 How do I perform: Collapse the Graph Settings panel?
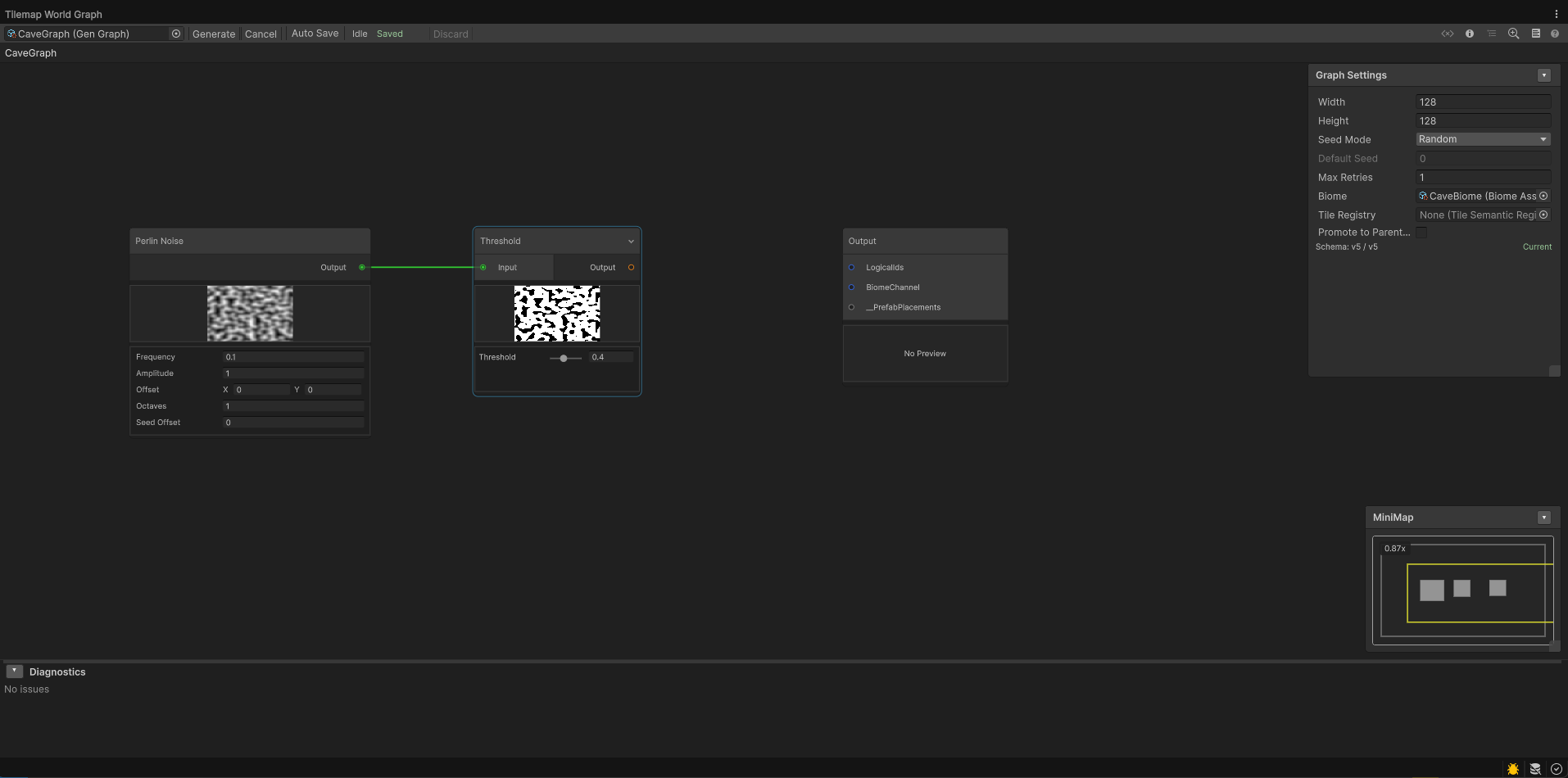[x=1544, y=75]
